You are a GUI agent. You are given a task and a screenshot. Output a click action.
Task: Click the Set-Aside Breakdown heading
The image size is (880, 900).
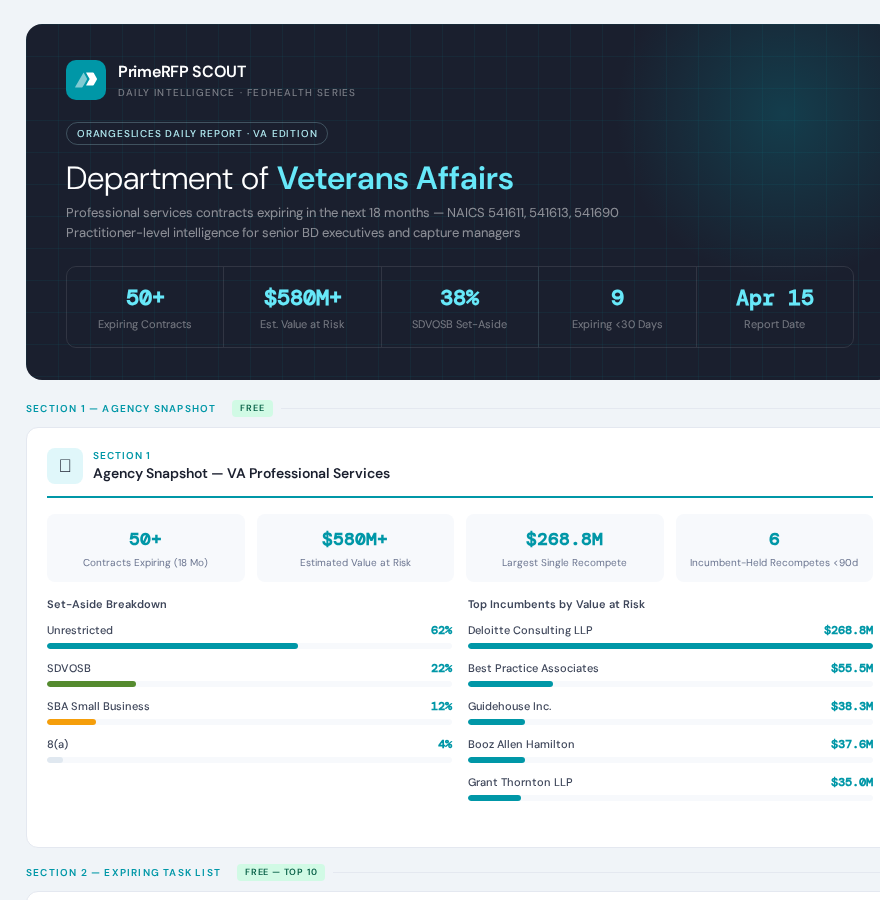pos(107,604)
